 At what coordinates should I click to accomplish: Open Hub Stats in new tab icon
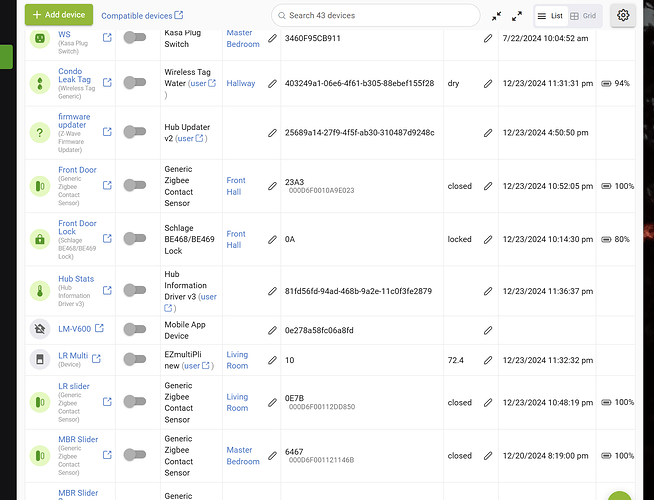[107, 290]
